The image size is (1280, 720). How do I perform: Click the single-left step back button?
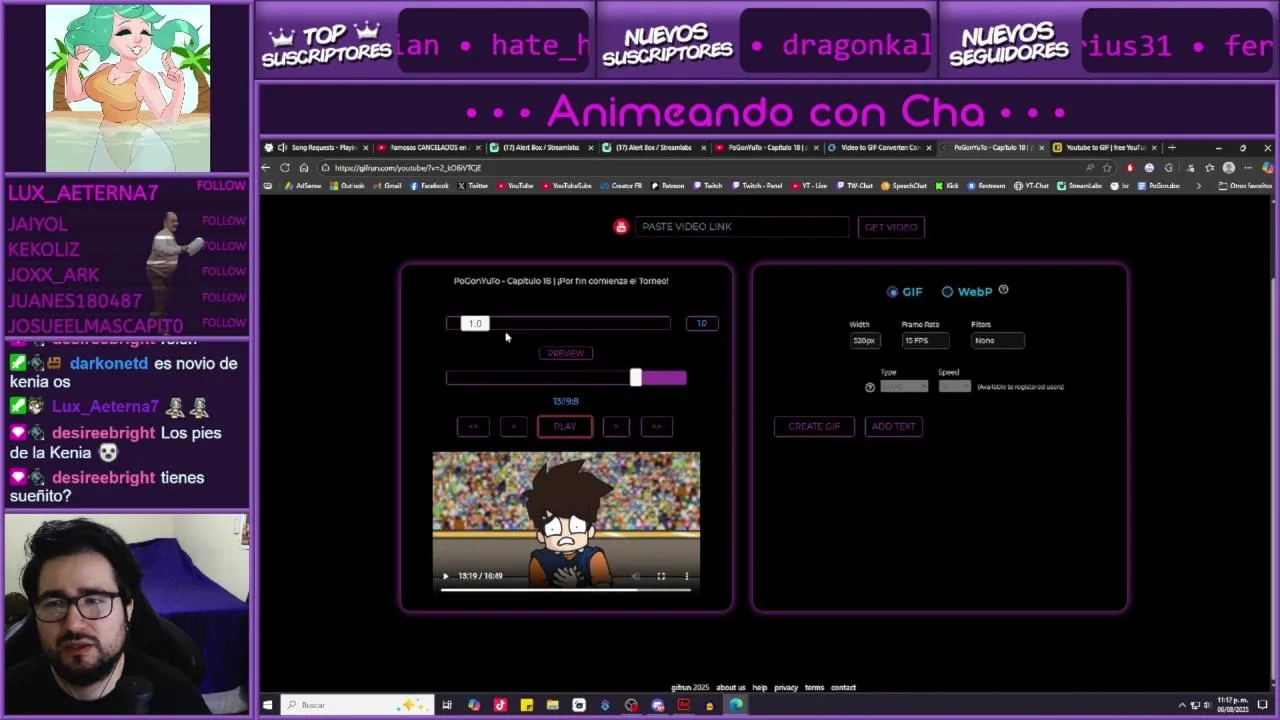[513, 426]
